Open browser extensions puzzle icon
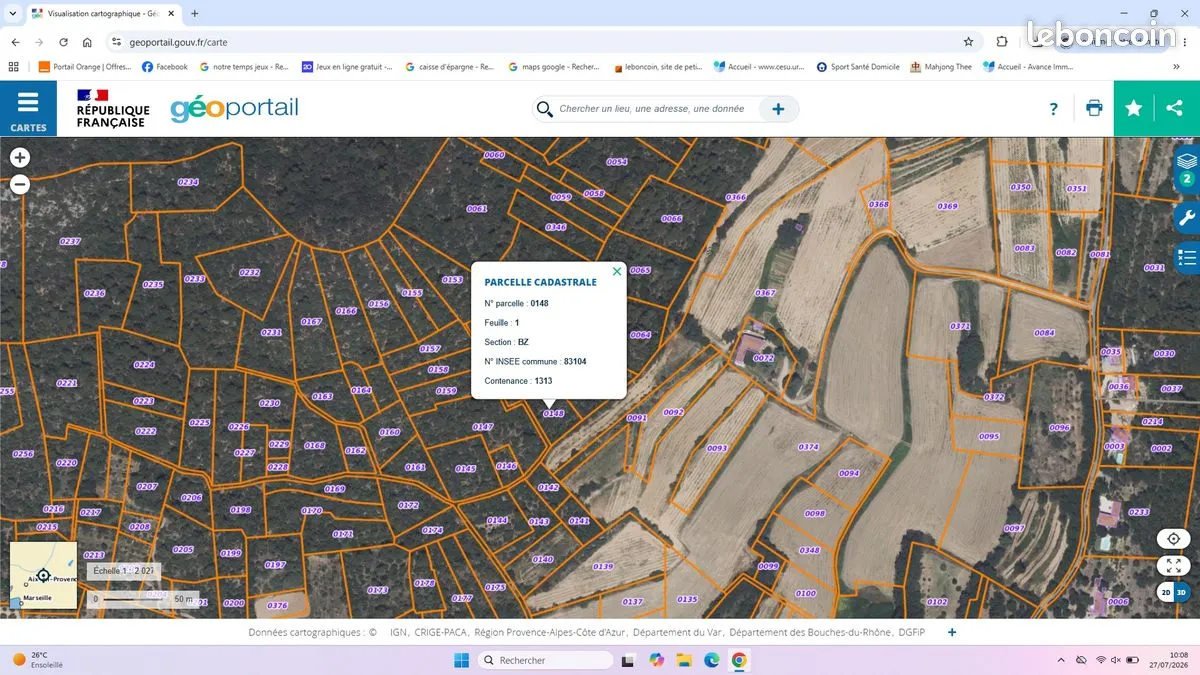This screenshot has height=675, width=1200. pos(1002,42)
